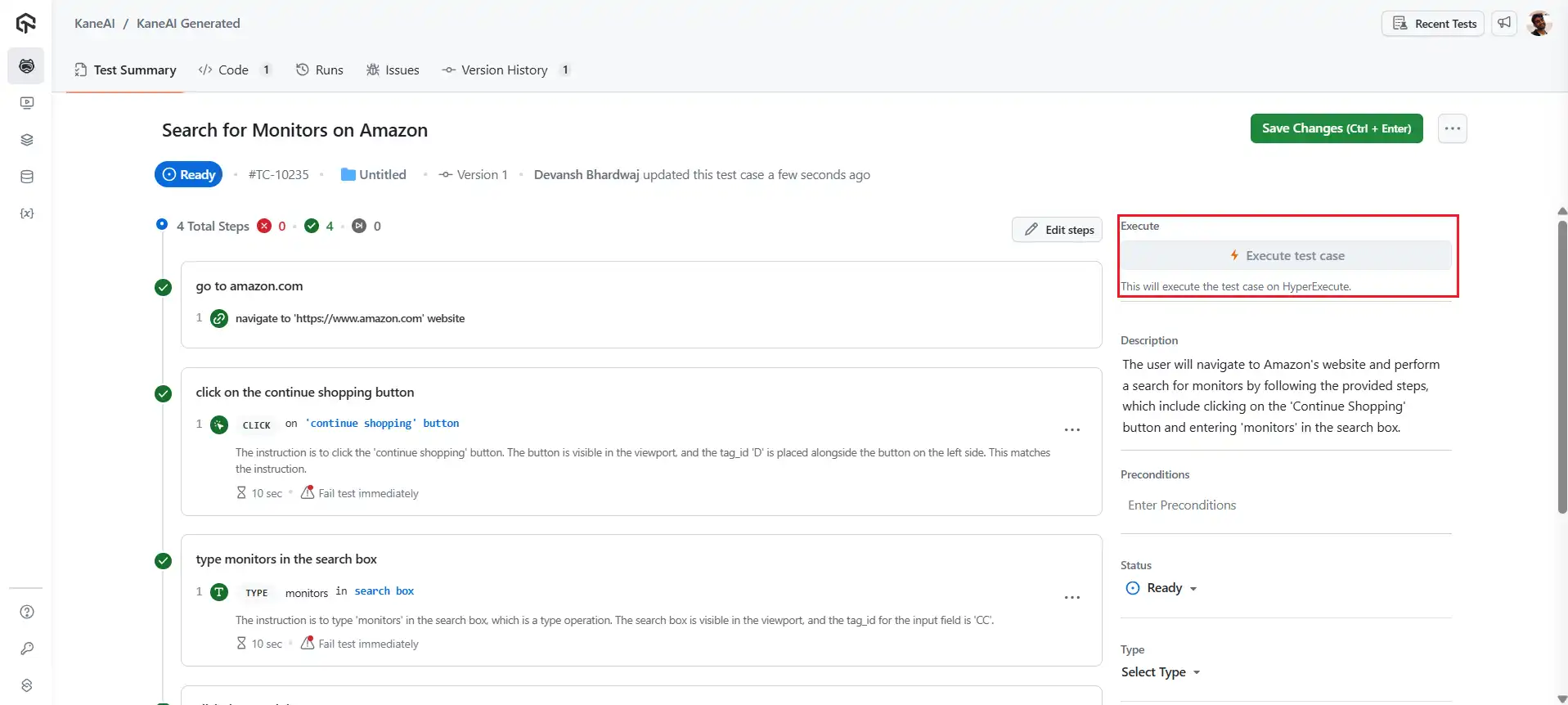Open the help question mark icon
Image resolution: width=1568 pixels, height=705 pixels.
pyautogui.click(x=26, y=612)
